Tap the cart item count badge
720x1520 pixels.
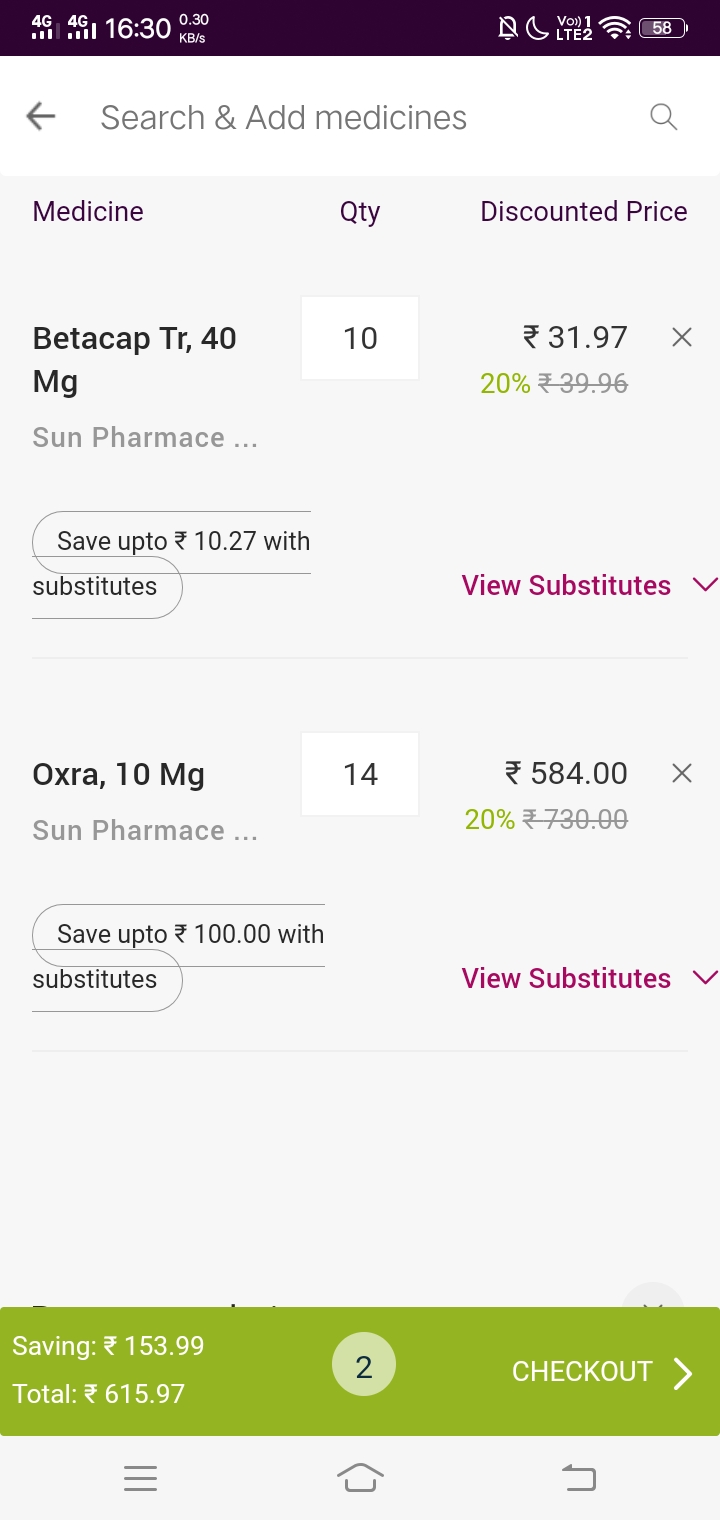364,1367
